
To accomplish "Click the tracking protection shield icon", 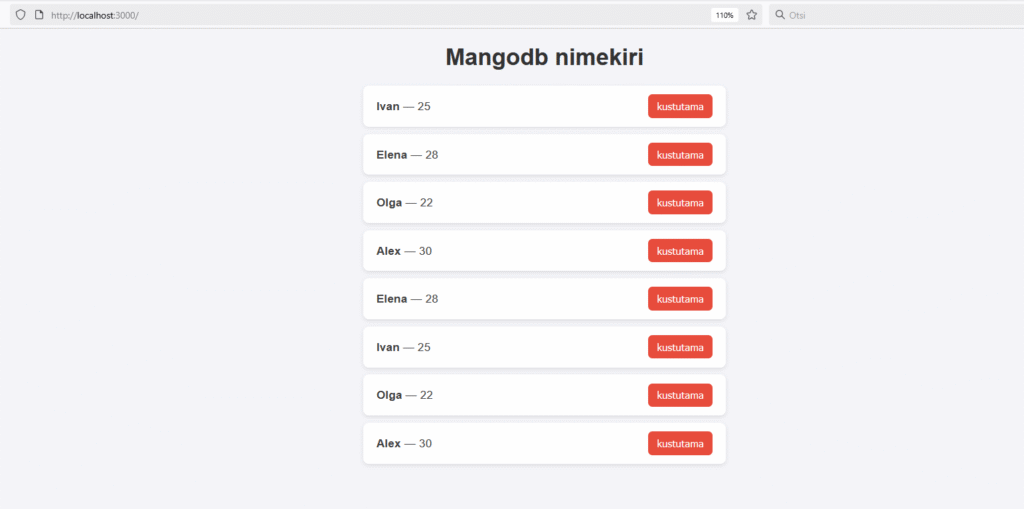I will [x=20, y=15].
